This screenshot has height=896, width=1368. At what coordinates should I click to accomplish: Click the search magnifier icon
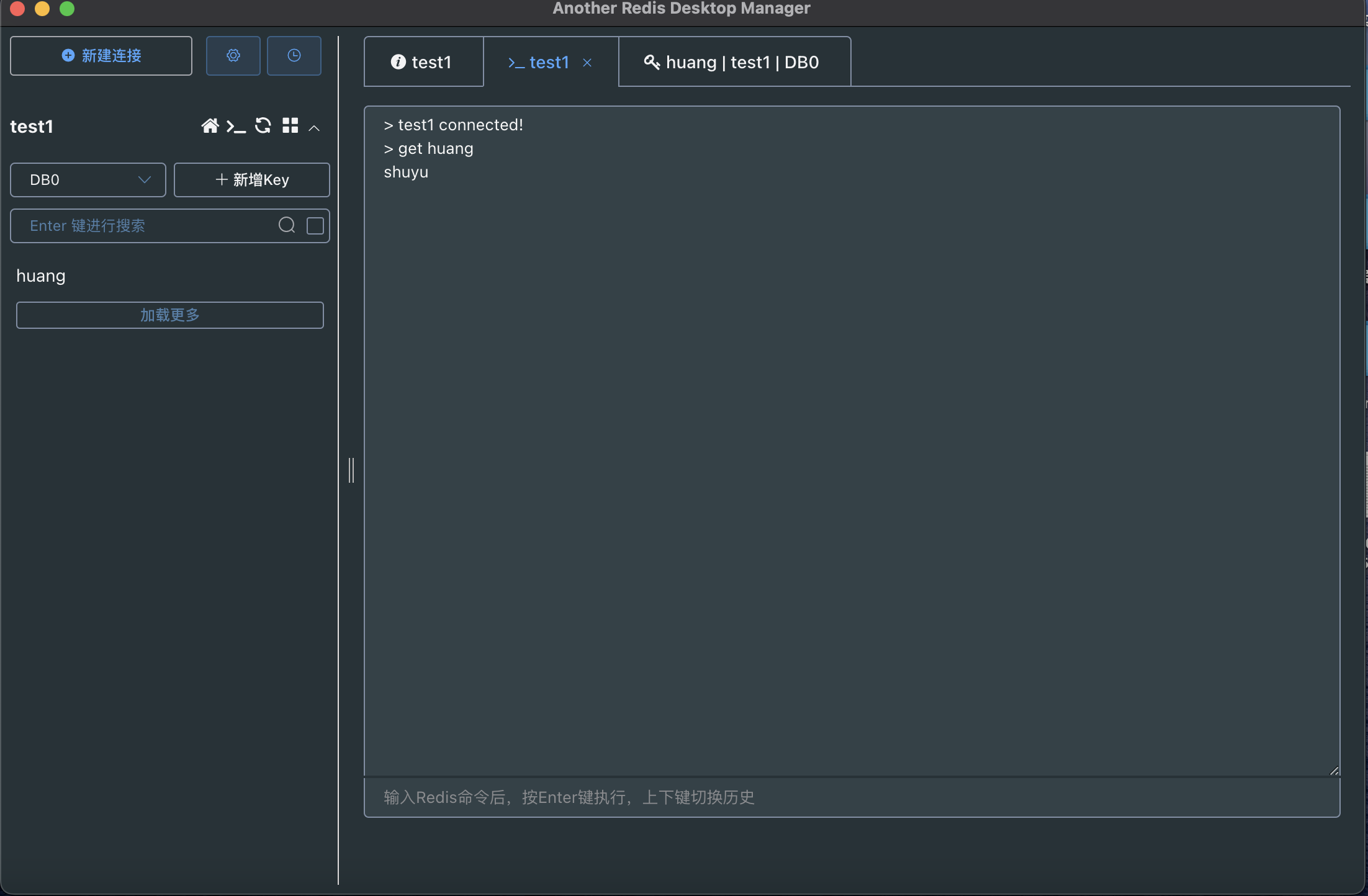287,225
